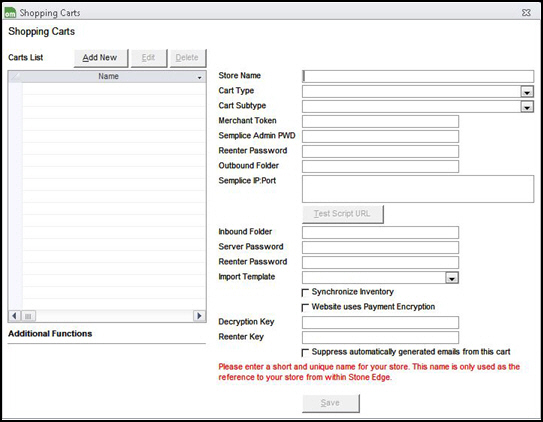Click the Add New button
The height and width of the screenshot is (422, 543).
click(101, 58)
